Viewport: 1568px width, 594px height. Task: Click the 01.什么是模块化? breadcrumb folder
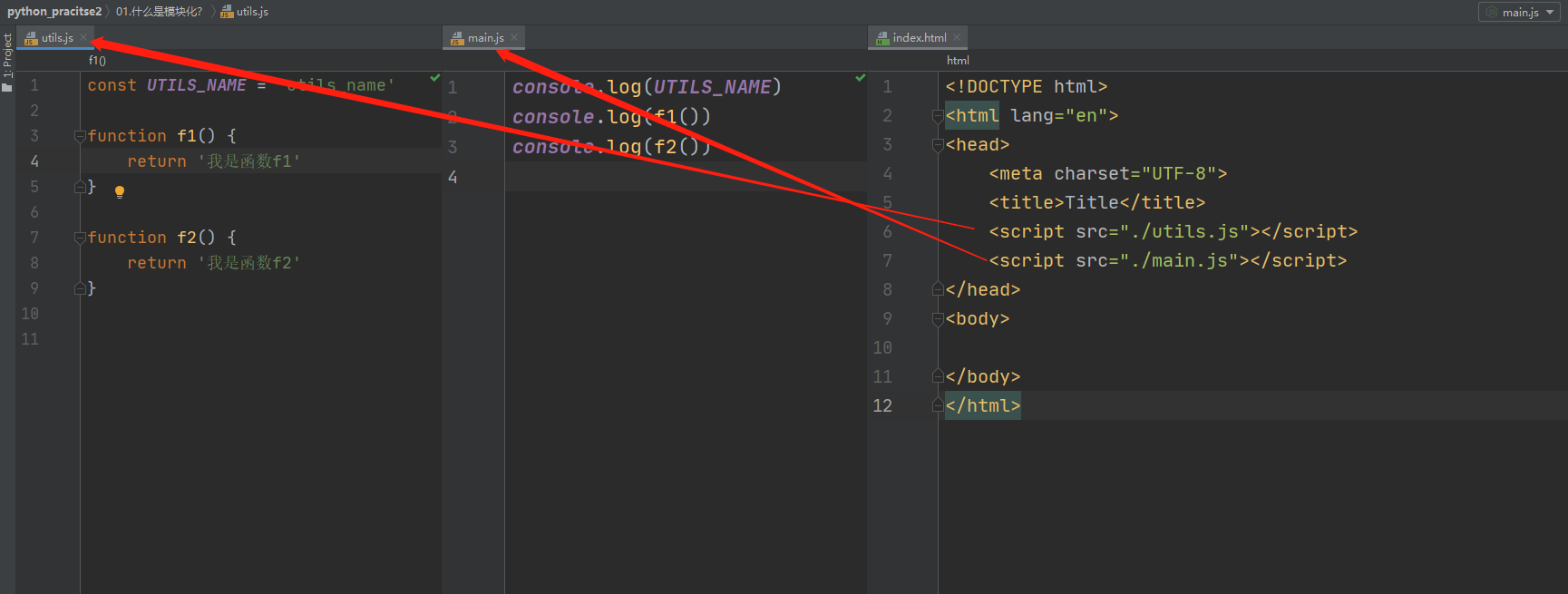point(160,12)
